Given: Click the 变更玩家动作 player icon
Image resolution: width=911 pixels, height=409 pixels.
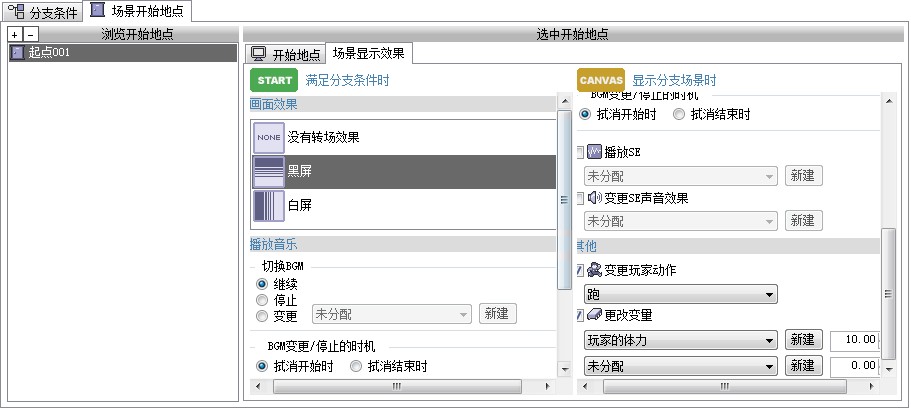Looking at the screenshot, I should coord(594,270).
